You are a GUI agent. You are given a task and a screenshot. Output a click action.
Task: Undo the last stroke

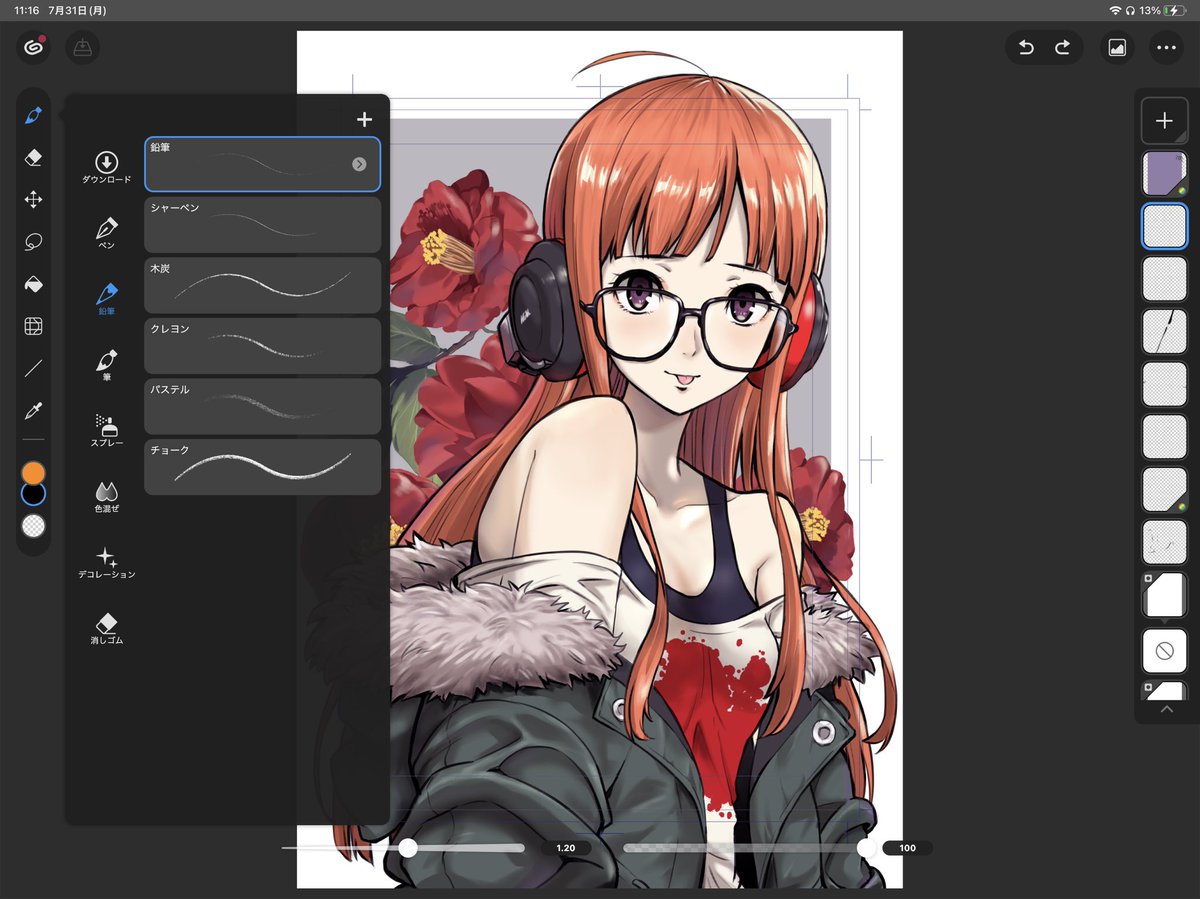[1026, 47]
